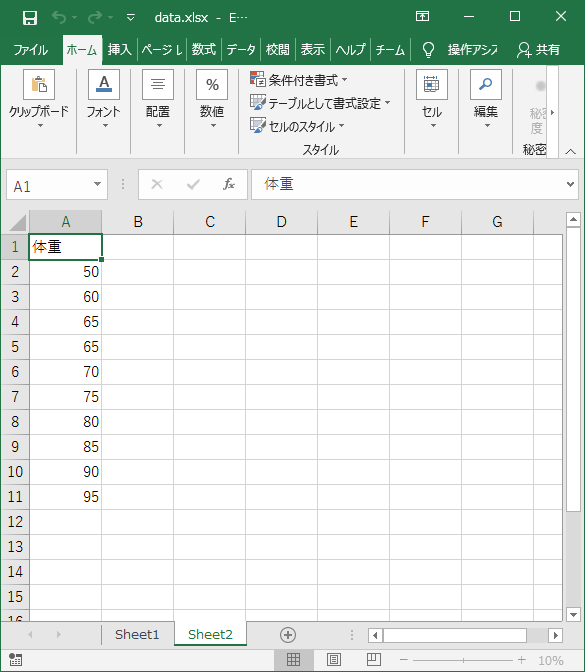Click the Redo arrow icon

coord(95,17)
